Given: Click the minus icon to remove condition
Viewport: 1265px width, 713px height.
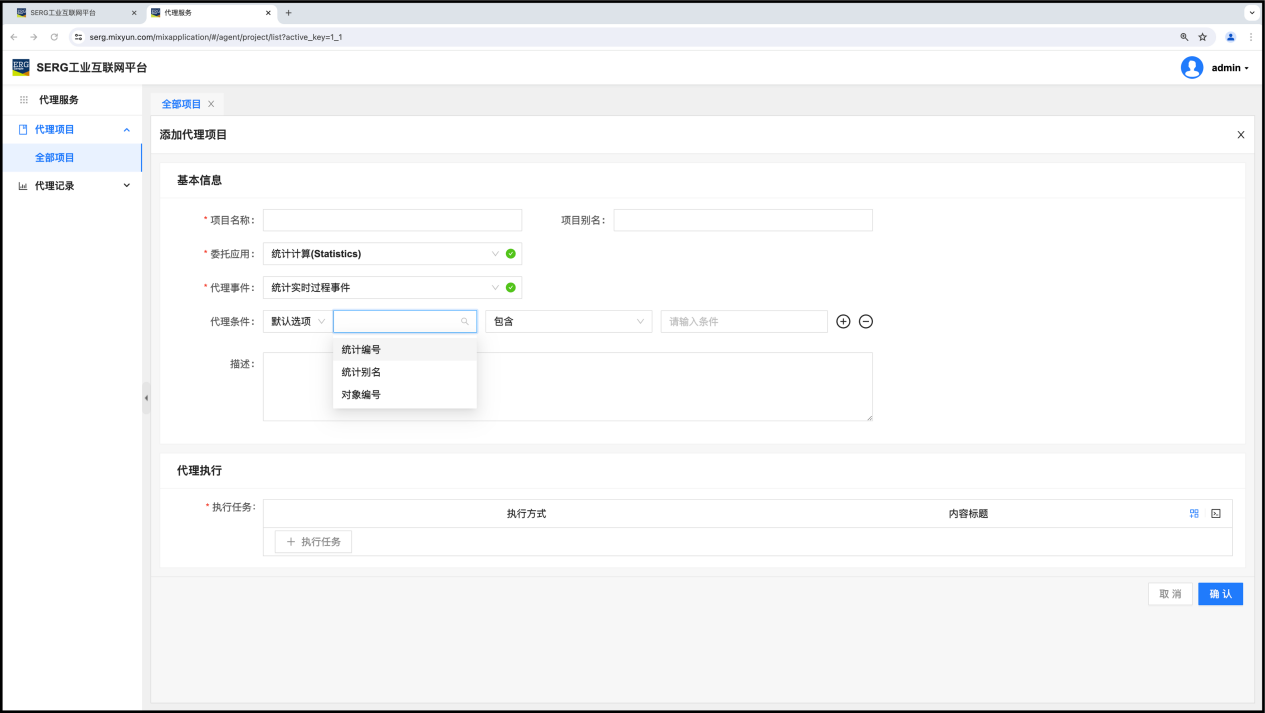Looking at the screenshot, I should click(866, 322).
